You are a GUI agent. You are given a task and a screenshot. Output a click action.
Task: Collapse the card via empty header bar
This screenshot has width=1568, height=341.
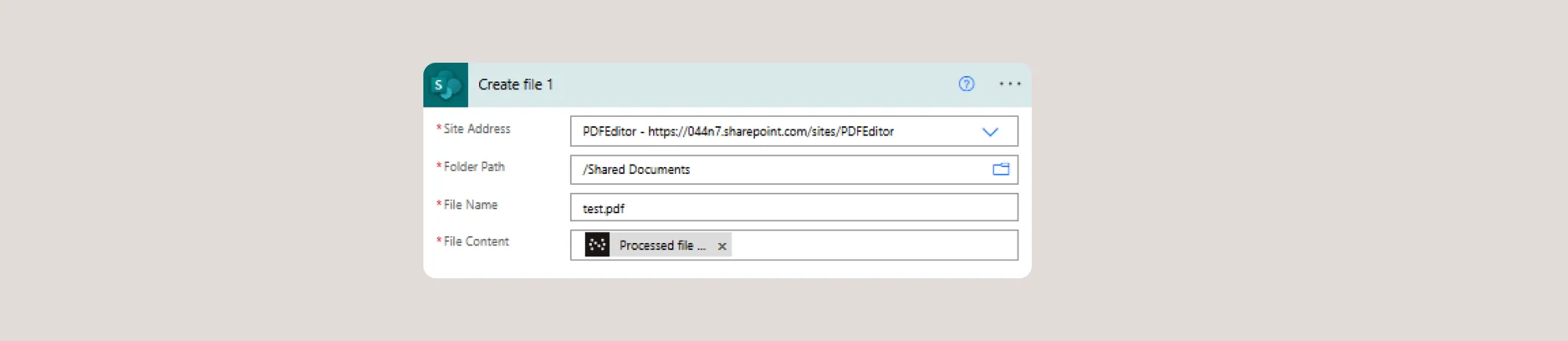click(745, 85)
